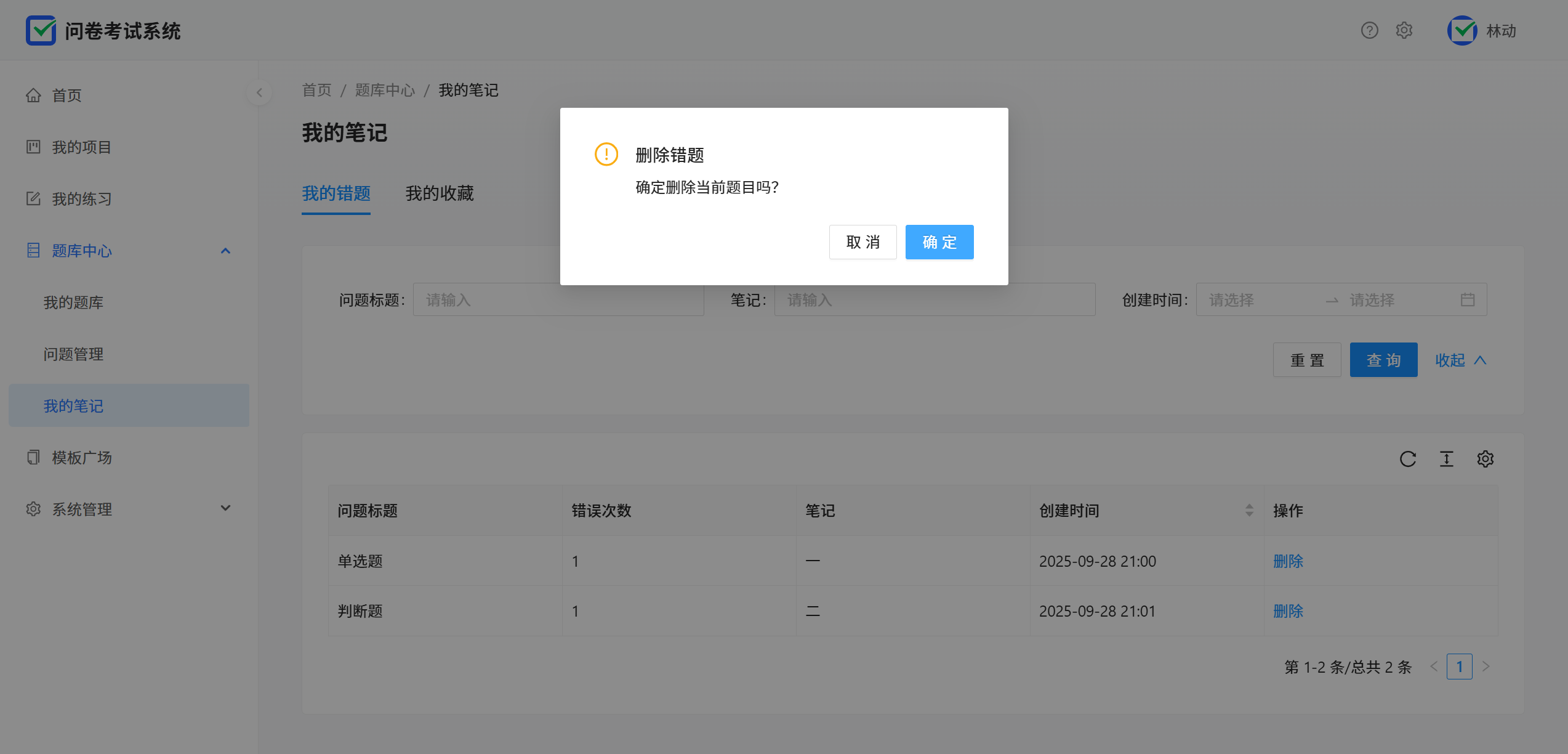Collapse the sidebar with arrow button
This screenshot has width=1568, height=754.
[x=259, y=93]
